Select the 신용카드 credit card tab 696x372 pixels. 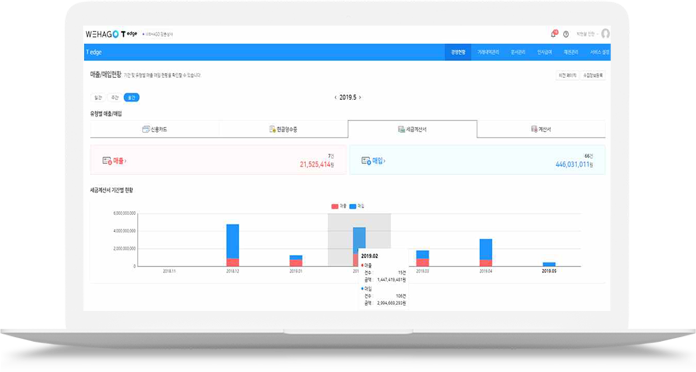pos(154,129)
